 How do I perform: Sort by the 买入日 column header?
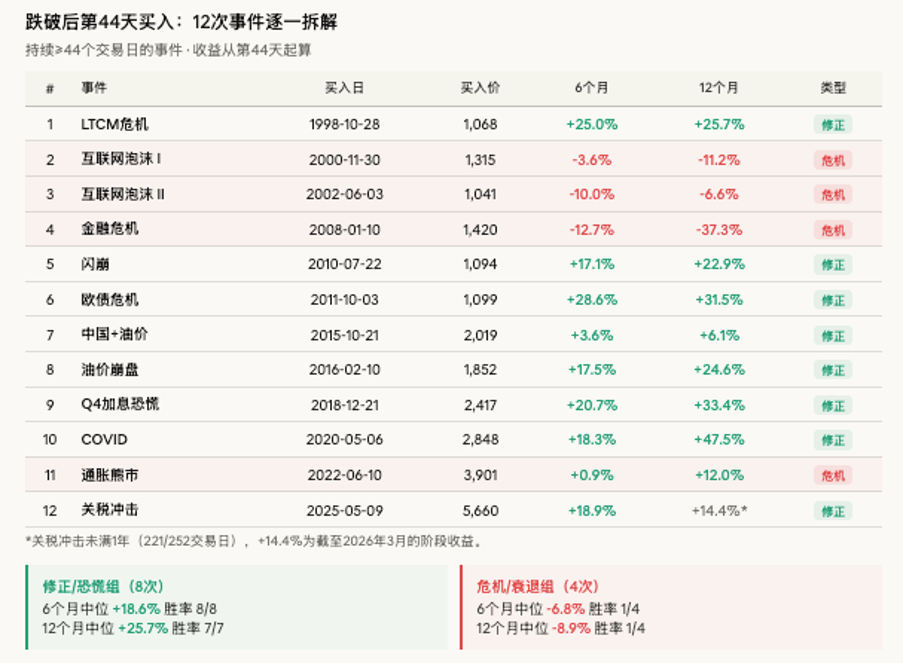345,88
